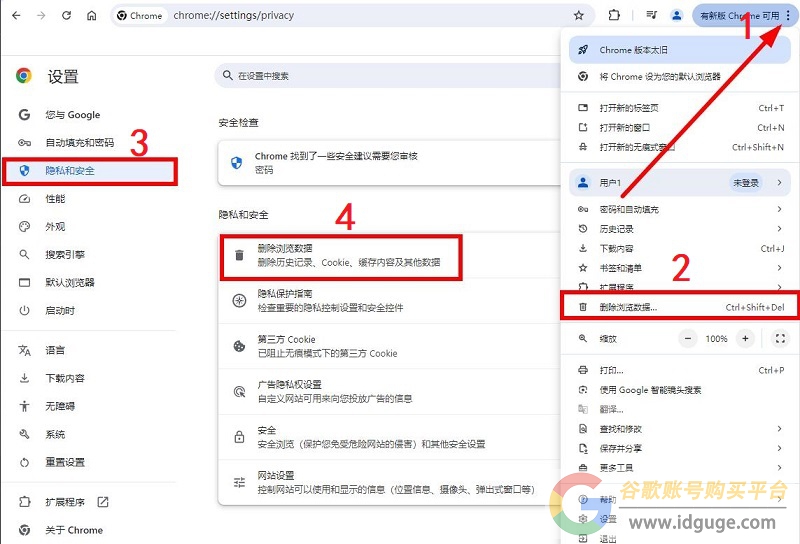This screenshot has width=800, height=544.
Task: Click the 100% zoom level value
Action: pyautogui.click(x=716, y=338)
